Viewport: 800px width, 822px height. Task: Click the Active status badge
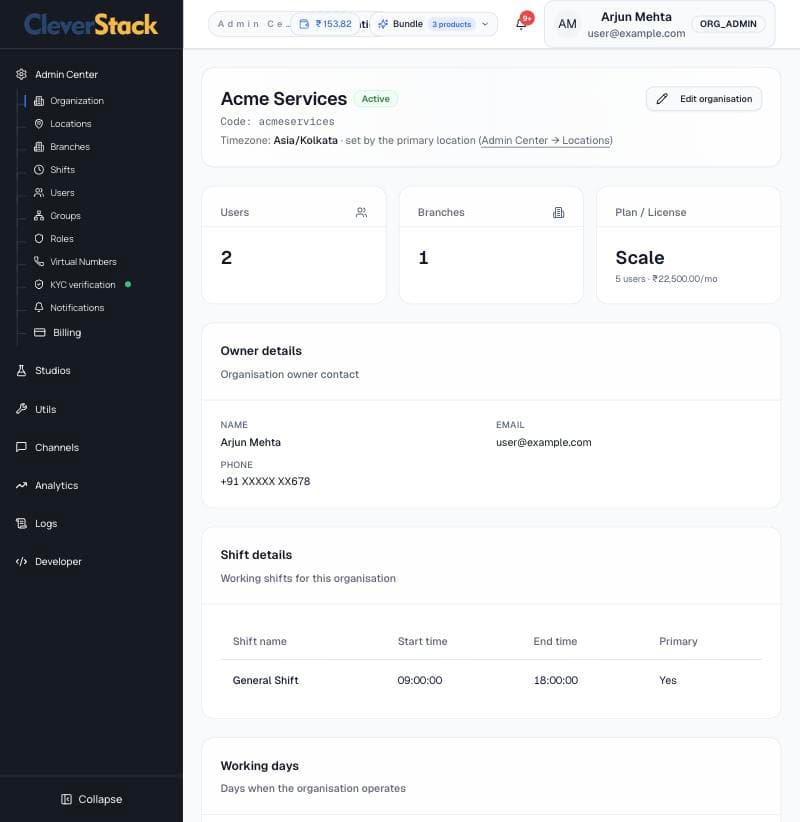point(375,99)
